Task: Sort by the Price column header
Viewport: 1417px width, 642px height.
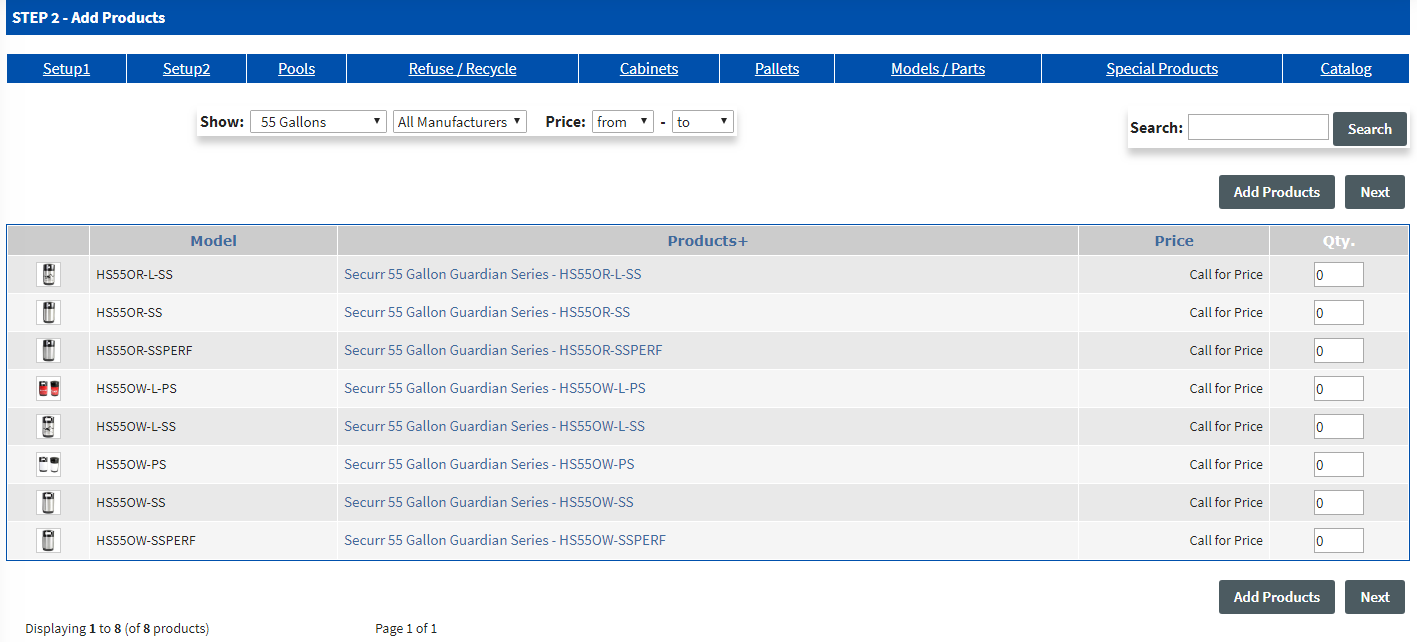Action: (x=1174, y=241)
